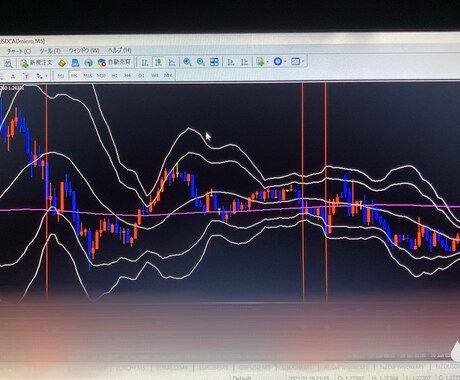
Task: Switch timeframe to M5
Action: [x=74, y=76]
